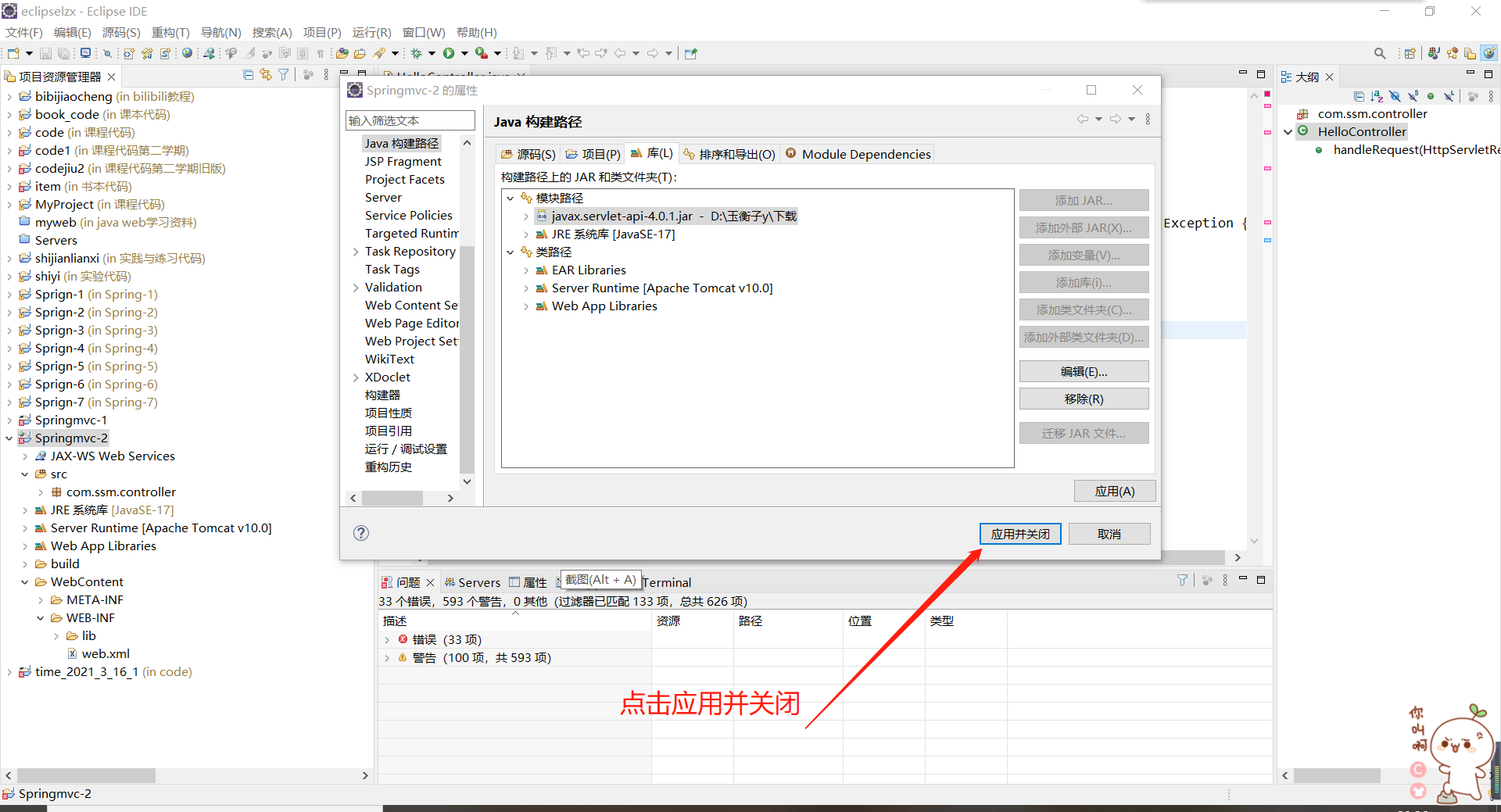Viewport: 1501px width, 812px height.
Task: Expand EAR Libraries in build path
Action: [x=526, y=270]
